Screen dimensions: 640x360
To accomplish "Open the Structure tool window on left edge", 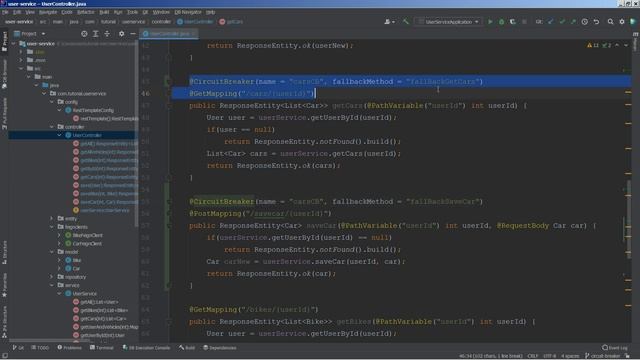I will (4, 253).
